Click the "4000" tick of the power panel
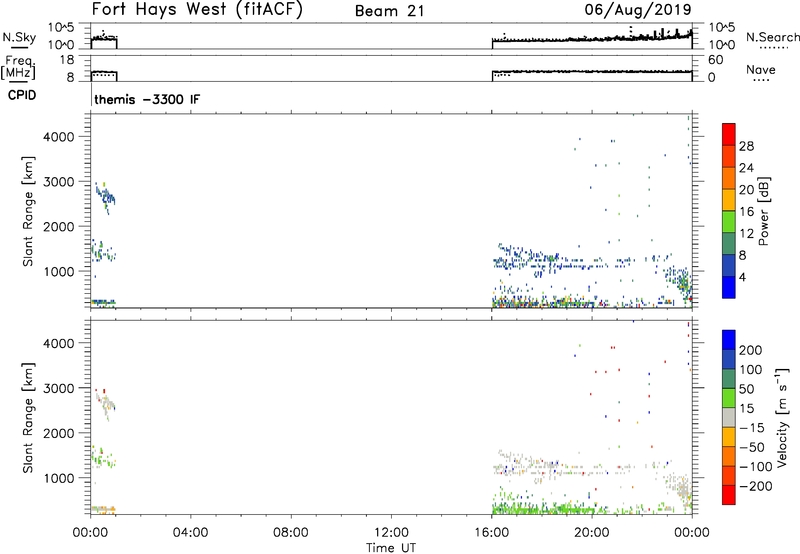 coord(59,137)
